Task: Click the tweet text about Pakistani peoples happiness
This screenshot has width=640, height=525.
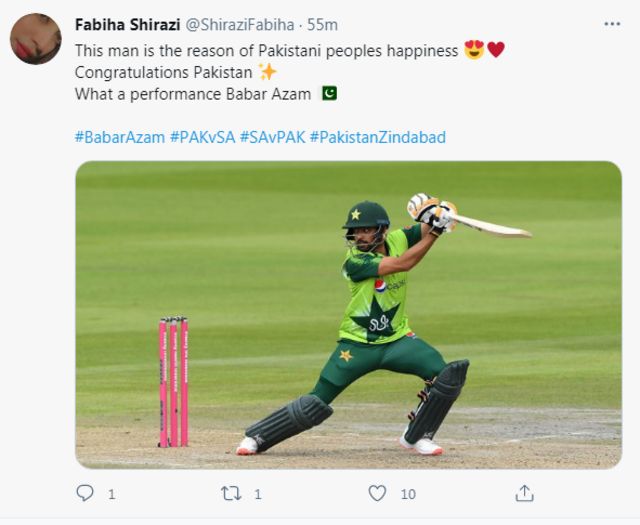Action: (267, 49)
